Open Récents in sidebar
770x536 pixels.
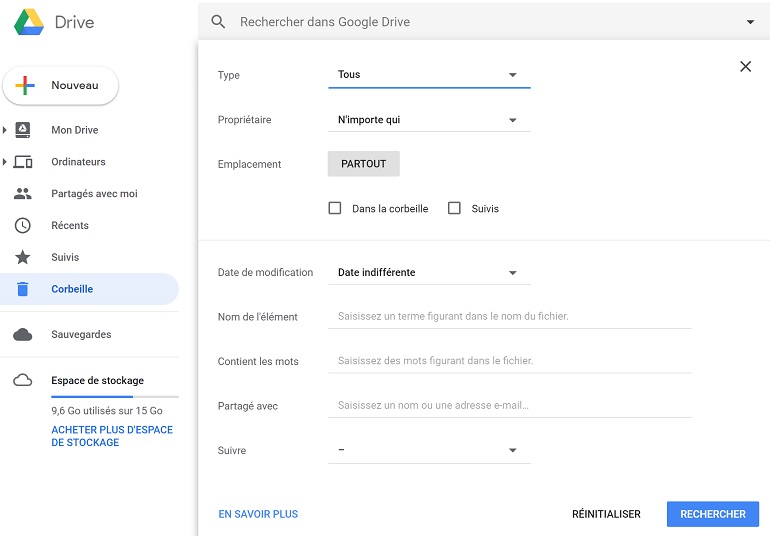pos(70,226)
